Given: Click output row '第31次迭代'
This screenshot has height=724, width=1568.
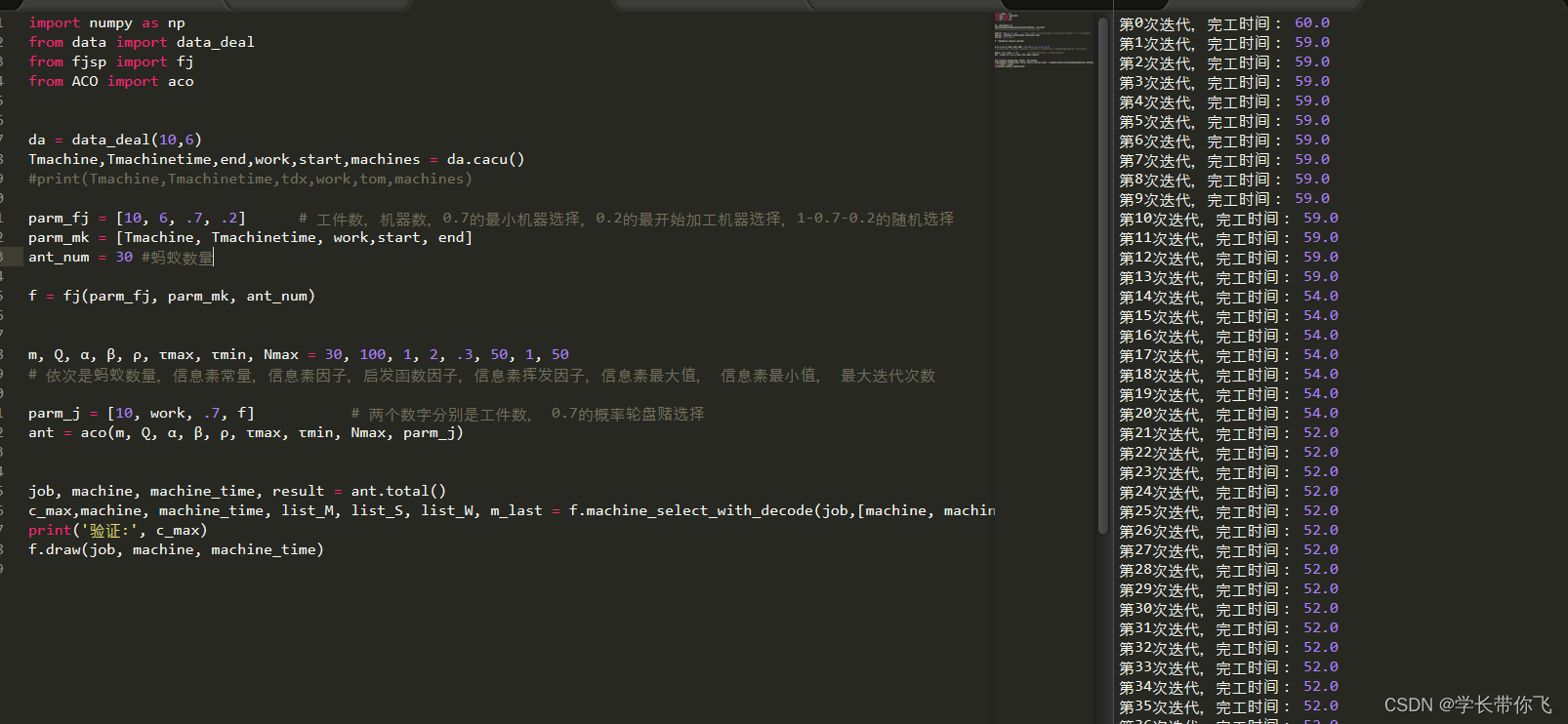Looking at the screenshot, I should pos(1228,627).
